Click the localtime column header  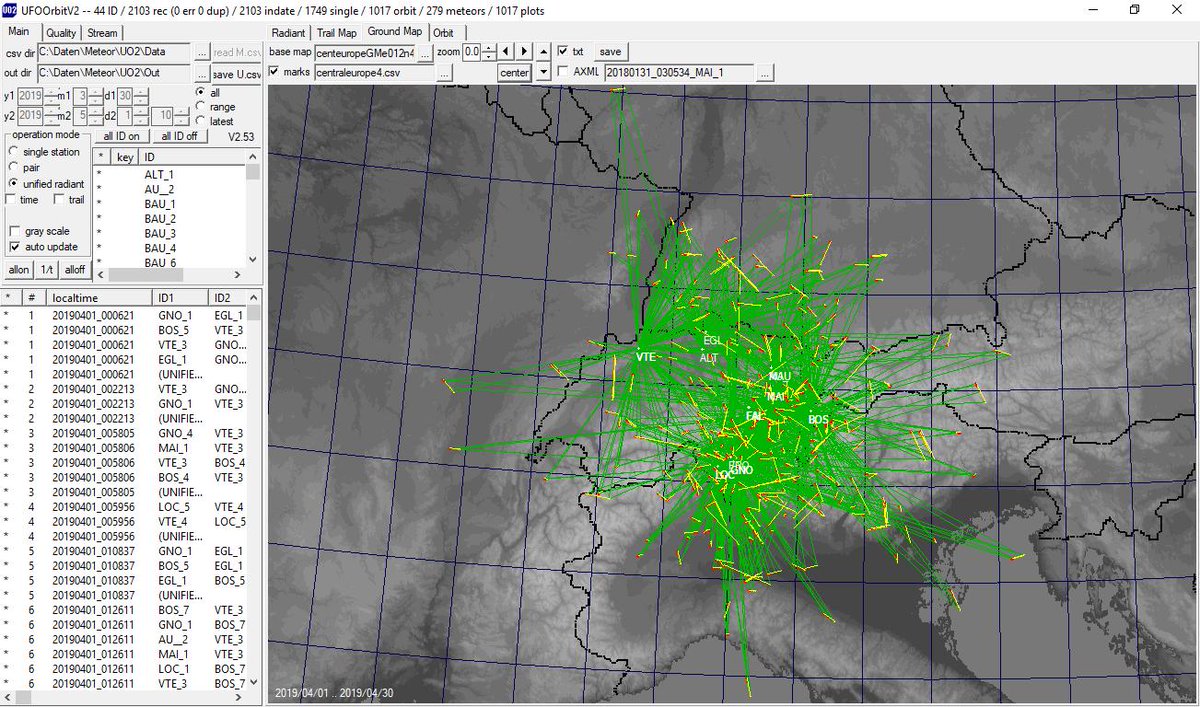(100, 298)
